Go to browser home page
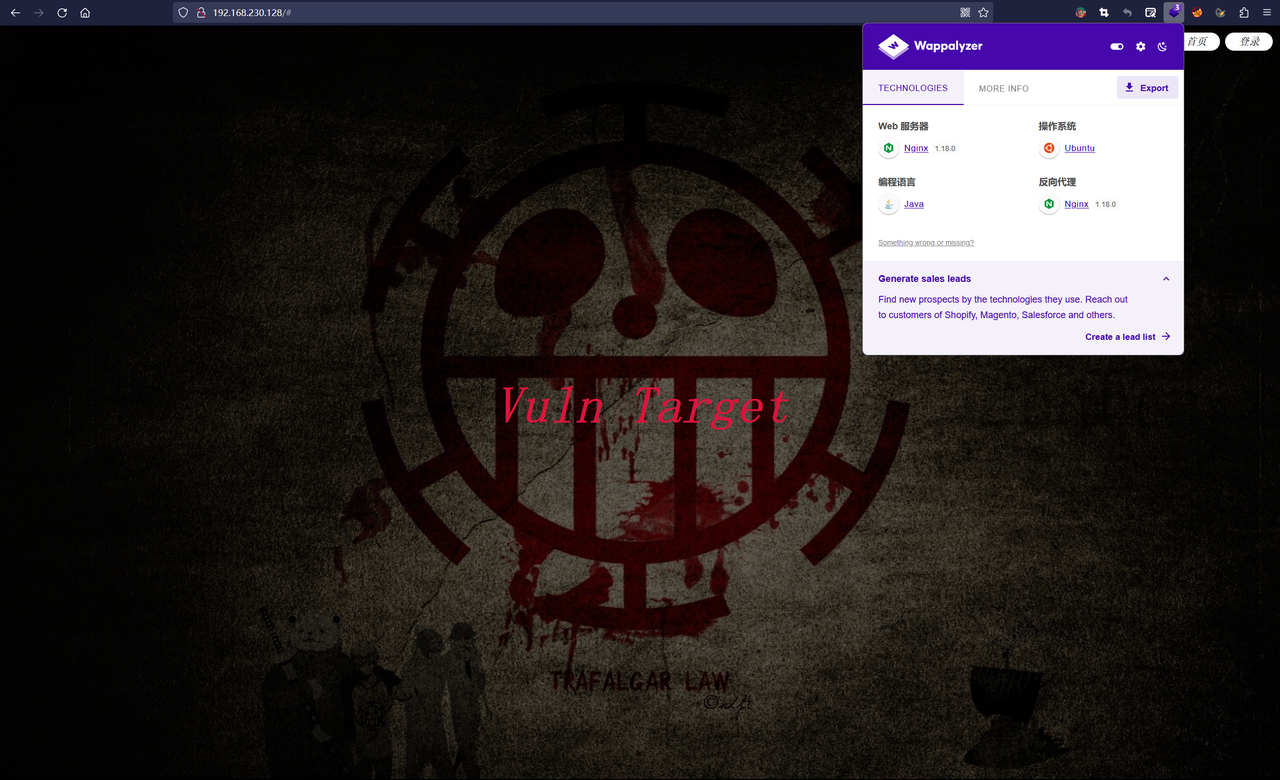 (85, 13)
